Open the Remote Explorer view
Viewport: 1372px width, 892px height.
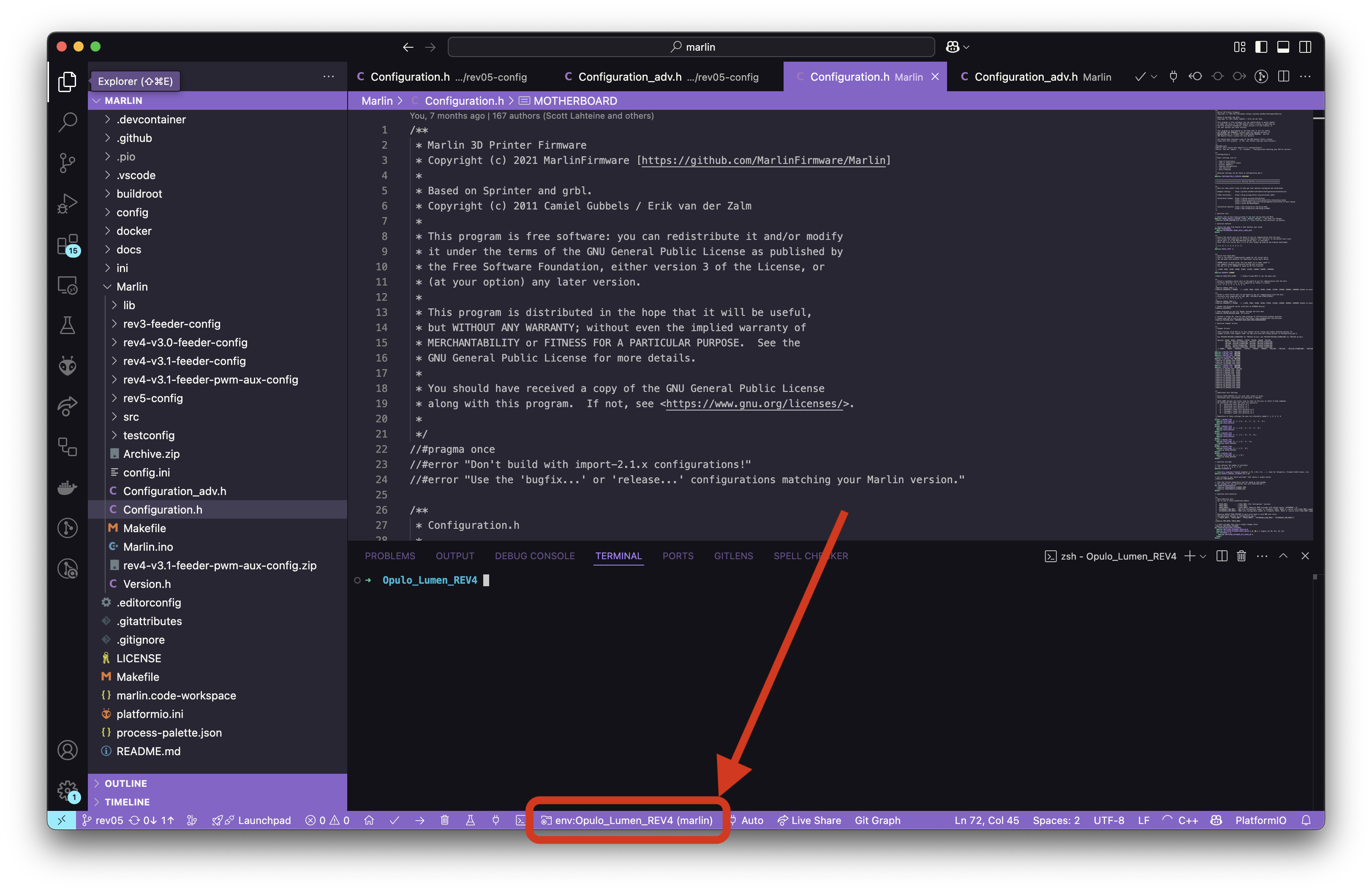point(68,285)
